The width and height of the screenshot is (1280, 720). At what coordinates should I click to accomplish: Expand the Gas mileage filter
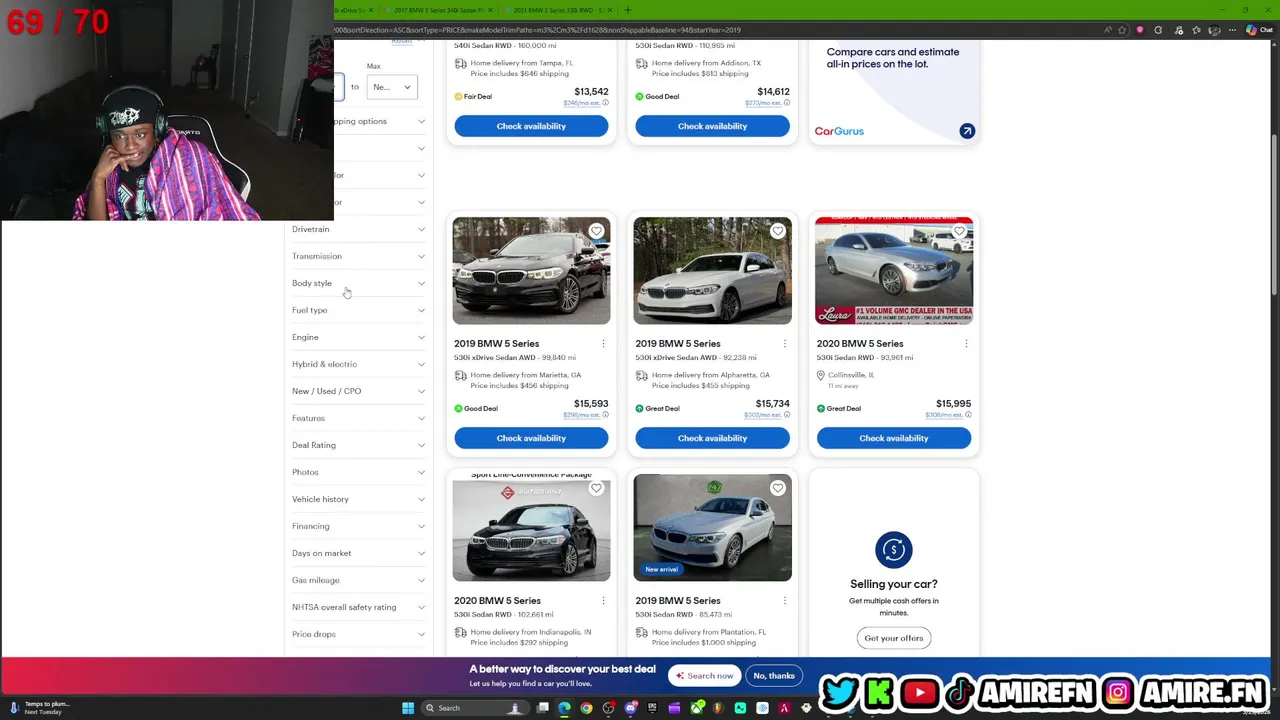pyautogui.click(x=358, y=580)
